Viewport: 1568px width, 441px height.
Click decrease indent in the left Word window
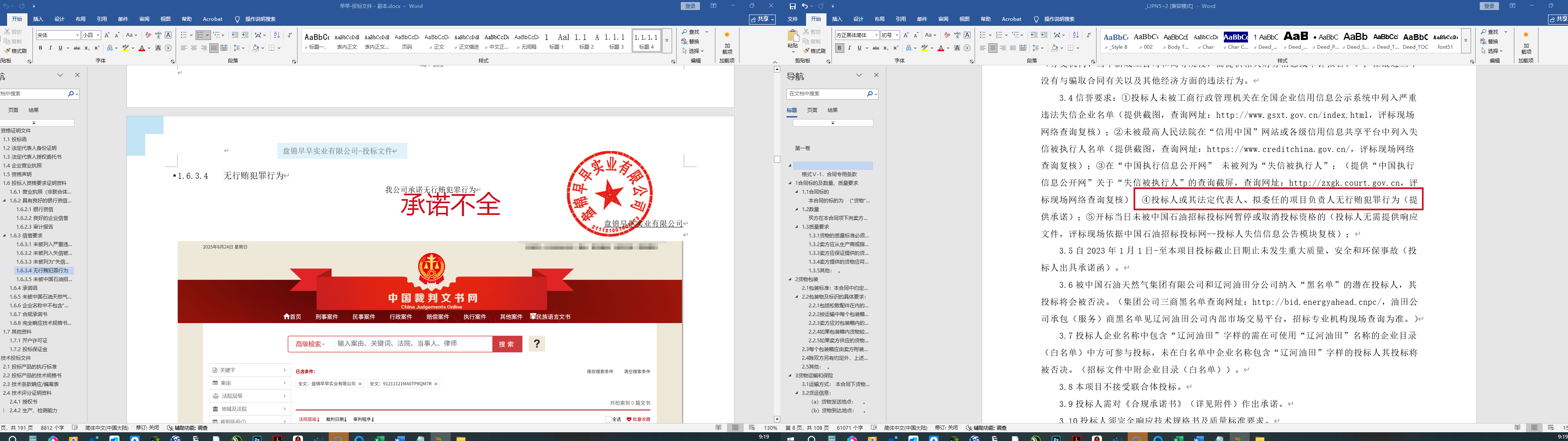pyautogui.click(x=235, y=35)
